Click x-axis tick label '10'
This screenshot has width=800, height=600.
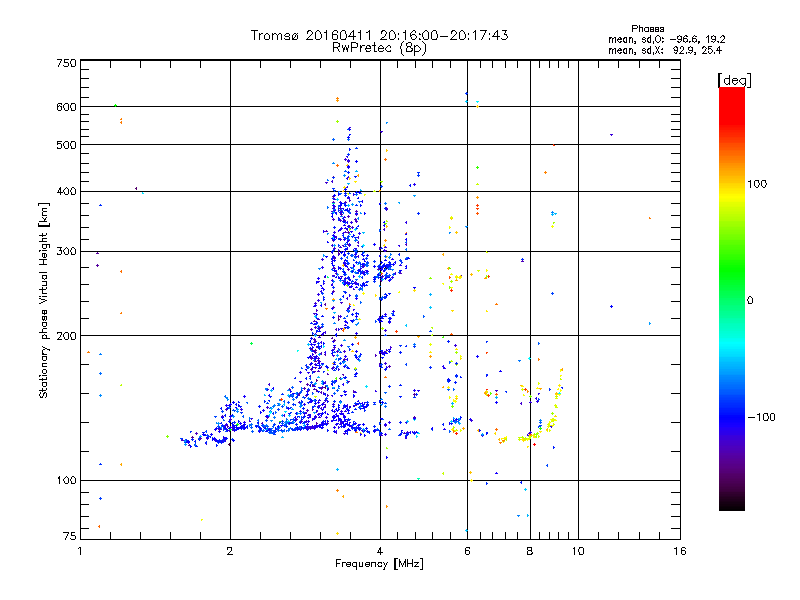click(578, 551)
